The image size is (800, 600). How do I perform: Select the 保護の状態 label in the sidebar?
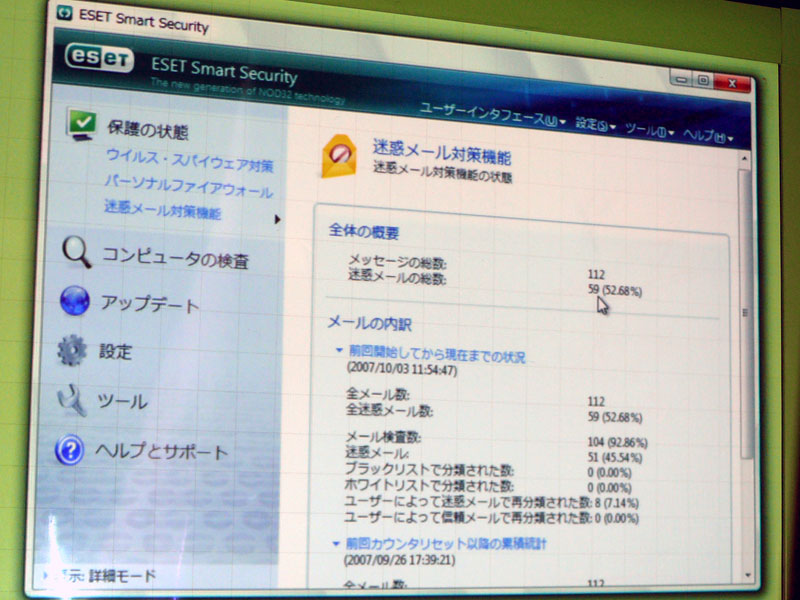[148, 130]
